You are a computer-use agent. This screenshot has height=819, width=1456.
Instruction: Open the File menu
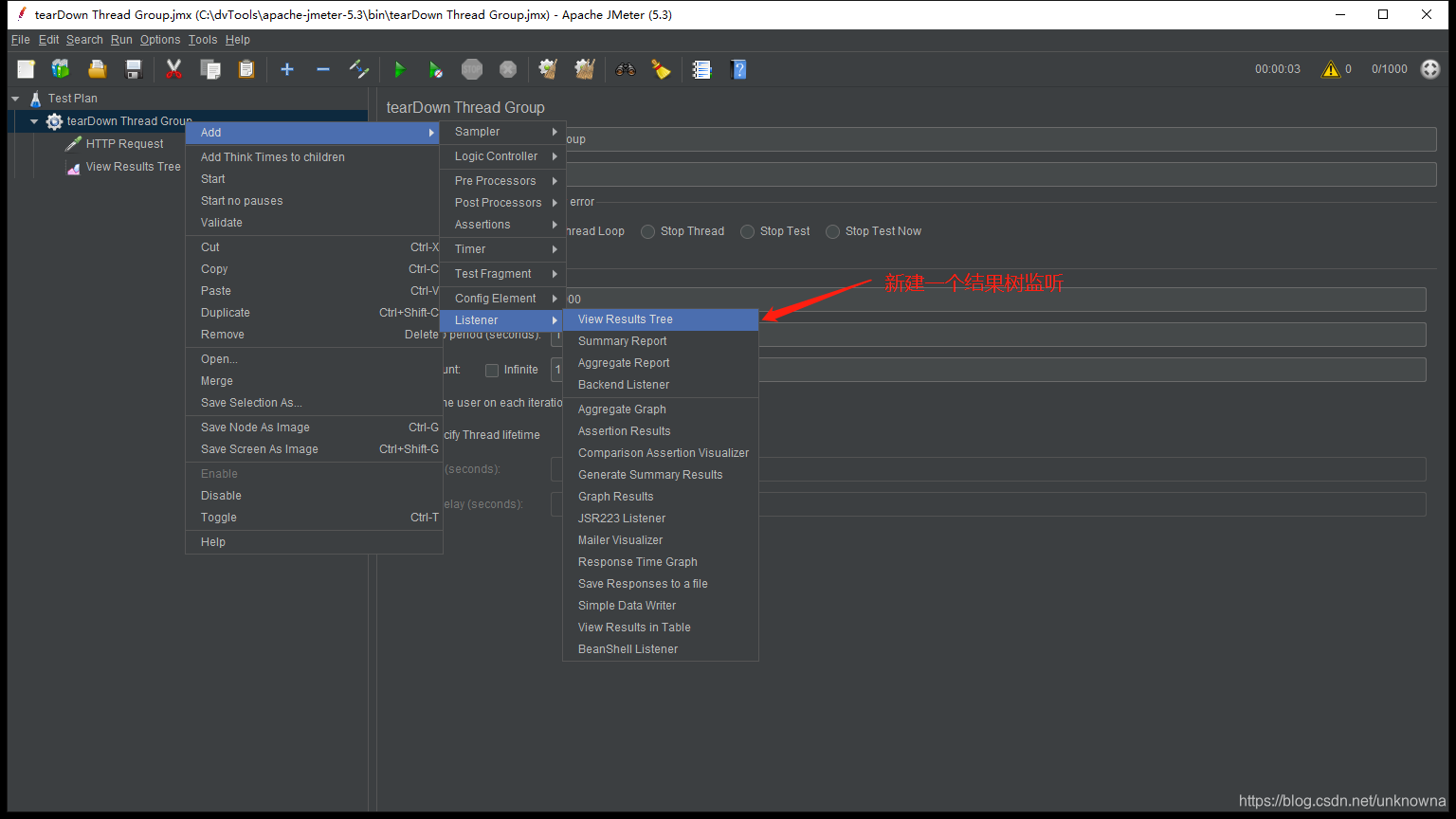pyautogui.click(x=20, y=40)
